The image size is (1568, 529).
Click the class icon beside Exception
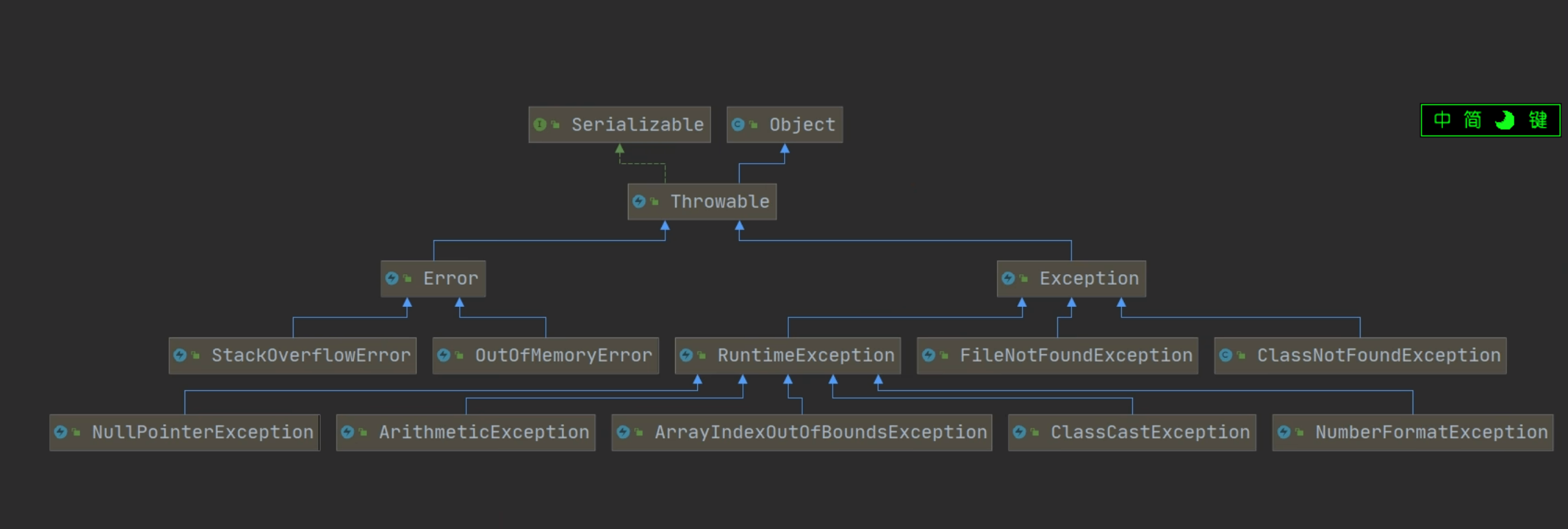coord(1008,279)
